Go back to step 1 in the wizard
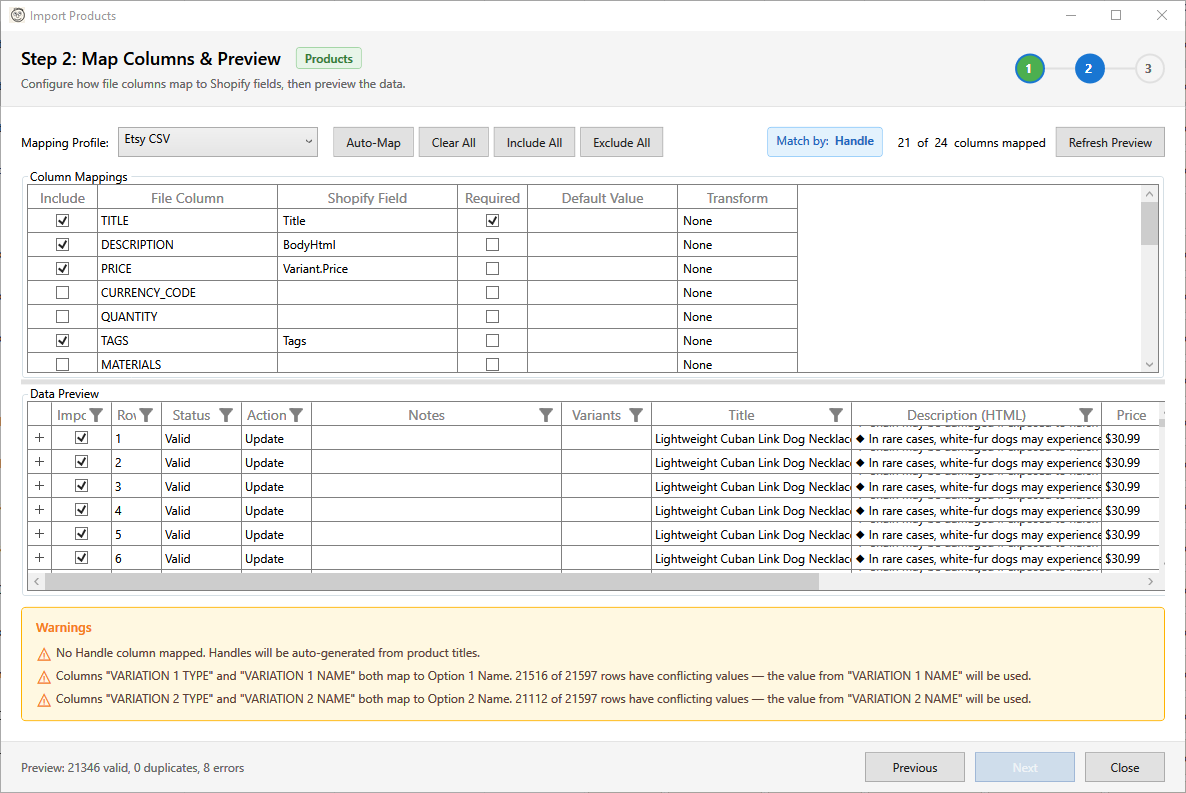The height and width of the screenshot is (793, 1186). tap(1029, 68)
